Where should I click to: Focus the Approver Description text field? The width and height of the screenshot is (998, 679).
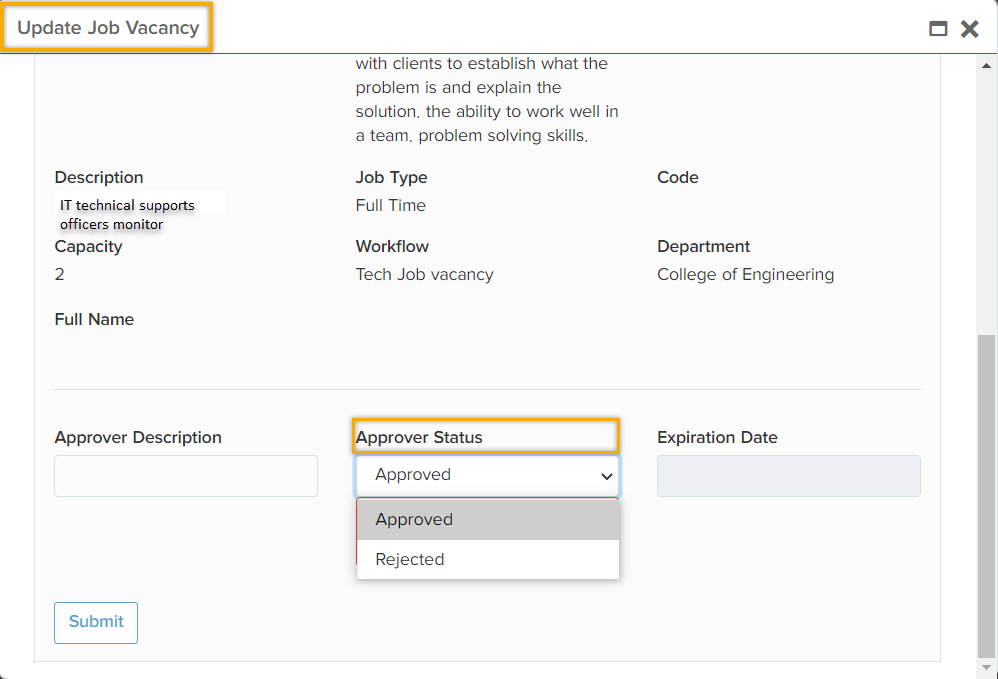[x=186, y=476]
